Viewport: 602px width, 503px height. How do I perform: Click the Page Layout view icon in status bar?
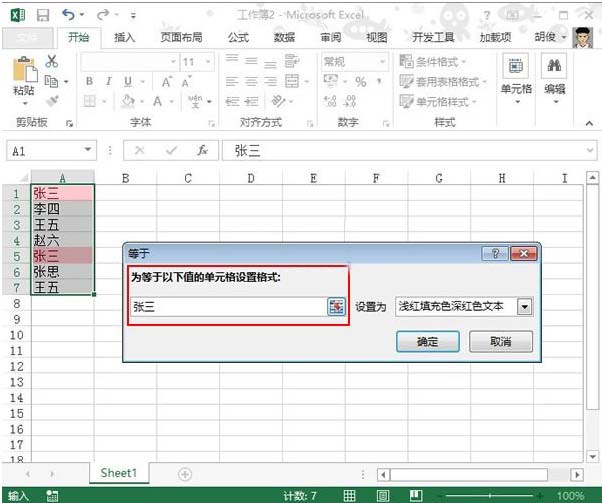[x=382, y=496]
